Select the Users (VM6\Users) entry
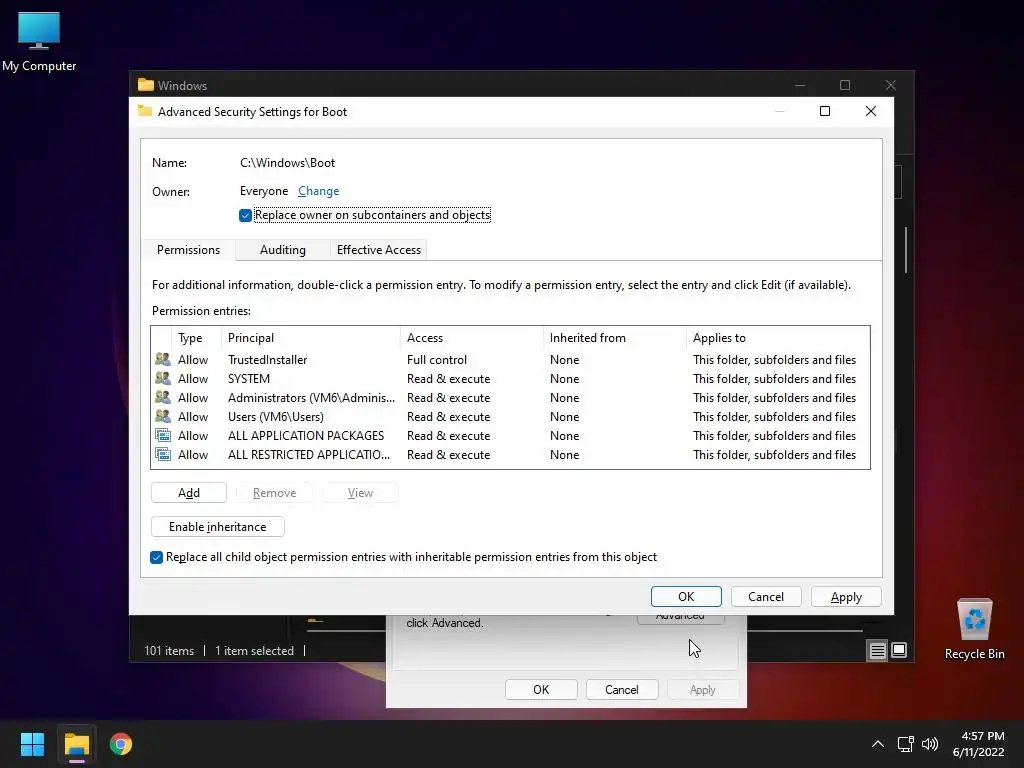The height and width of the screenshot is (768, 1024). 510,416
